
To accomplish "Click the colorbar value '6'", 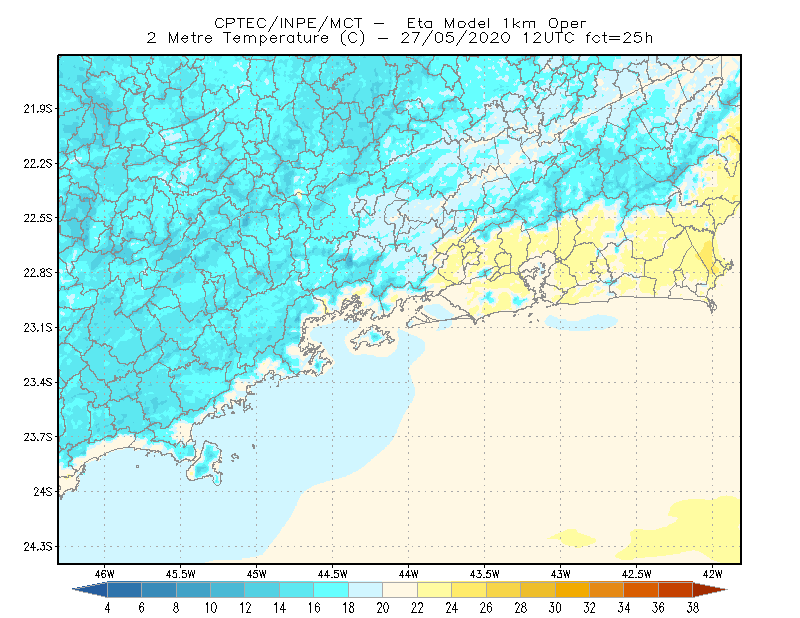I will [141, 608].
